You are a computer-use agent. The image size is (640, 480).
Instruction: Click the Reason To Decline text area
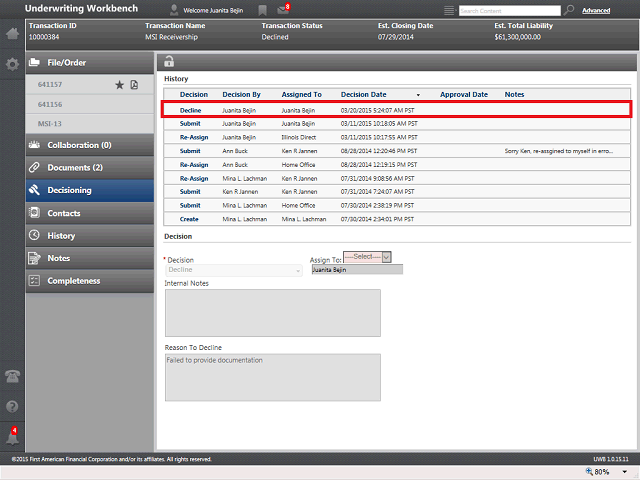(273, 378)
